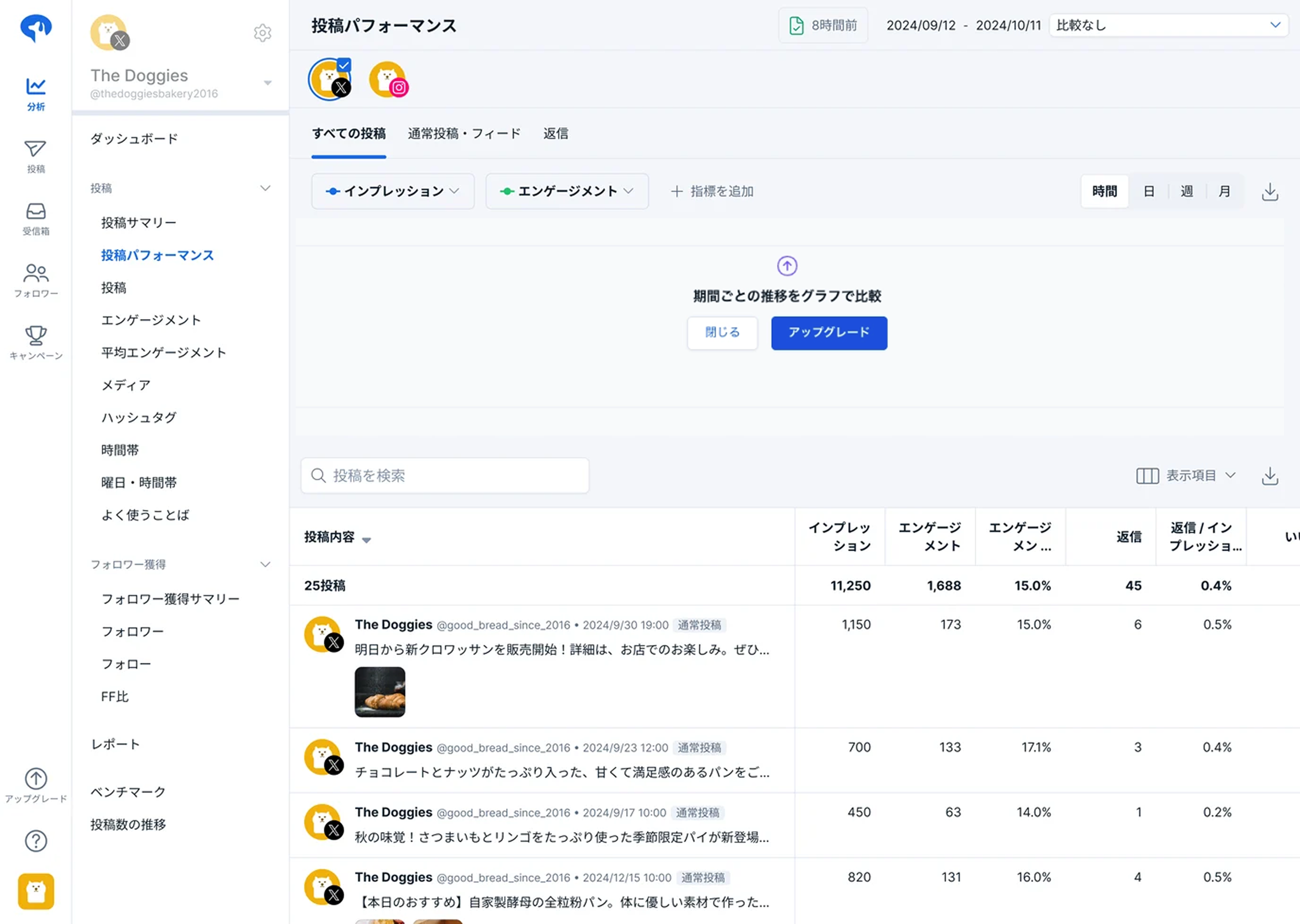Click the columns icon beside 表示項目

[x=1147, y=476]
